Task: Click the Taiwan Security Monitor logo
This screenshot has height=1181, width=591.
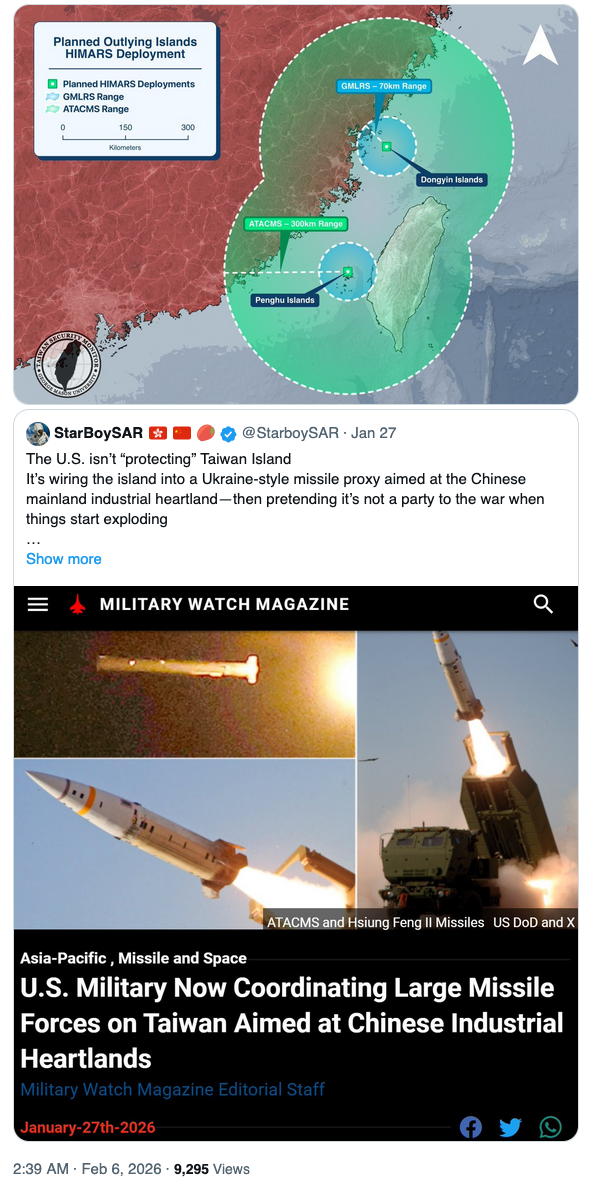Action: 68,362
